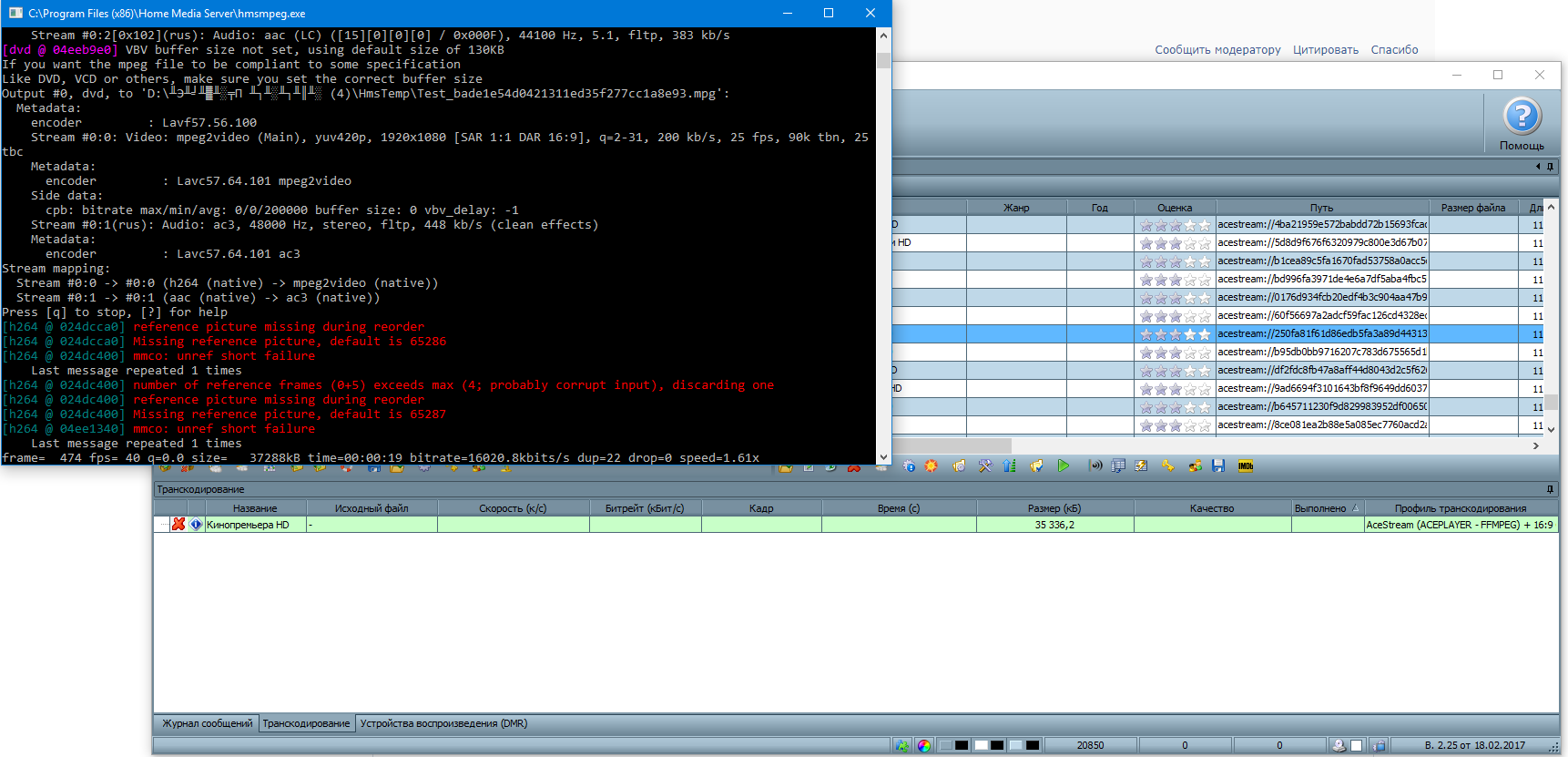Toggle the white checkbox in the status bar

(x=1356, y=745)
